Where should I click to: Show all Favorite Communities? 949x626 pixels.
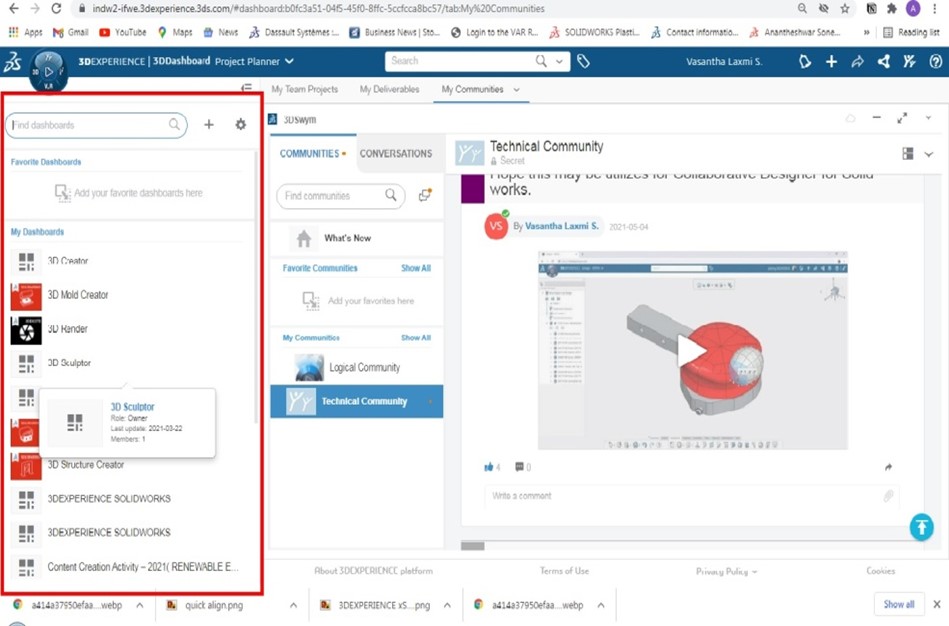pyautogui.click(x=416, y=268)
